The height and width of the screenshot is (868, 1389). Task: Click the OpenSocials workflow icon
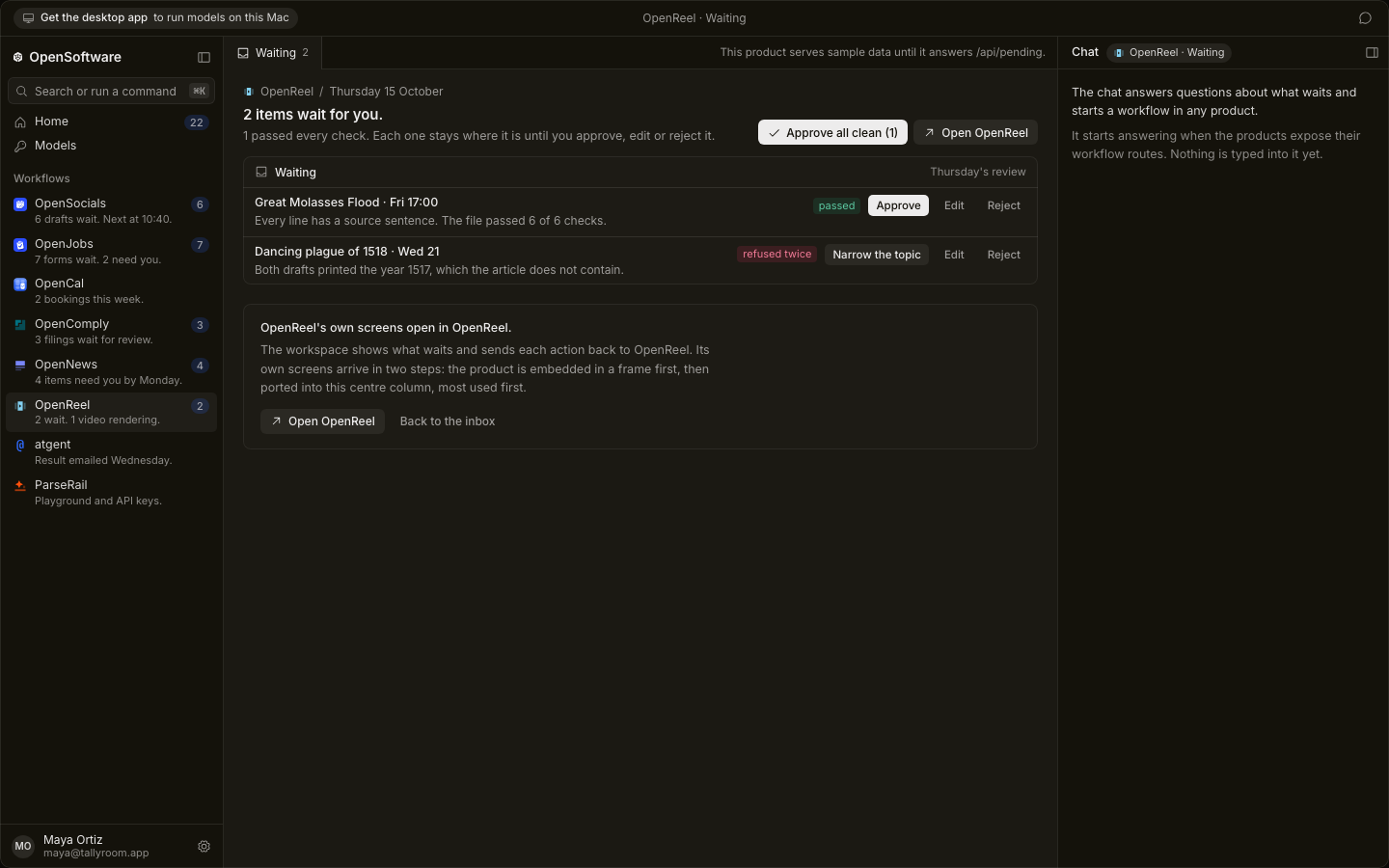(x=20, y=204)
